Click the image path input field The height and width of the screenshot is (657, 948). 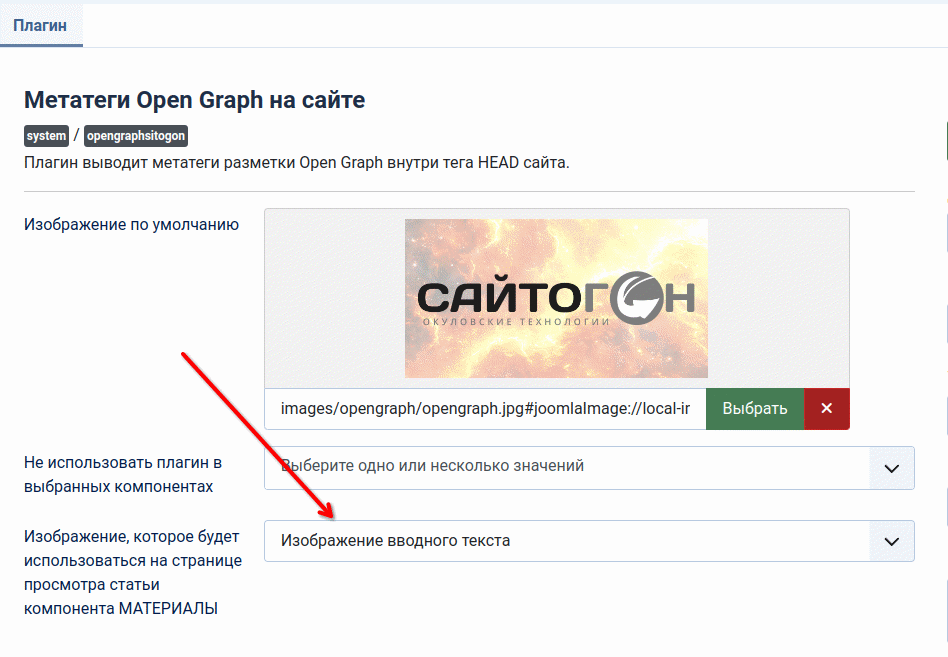point(485,409)
